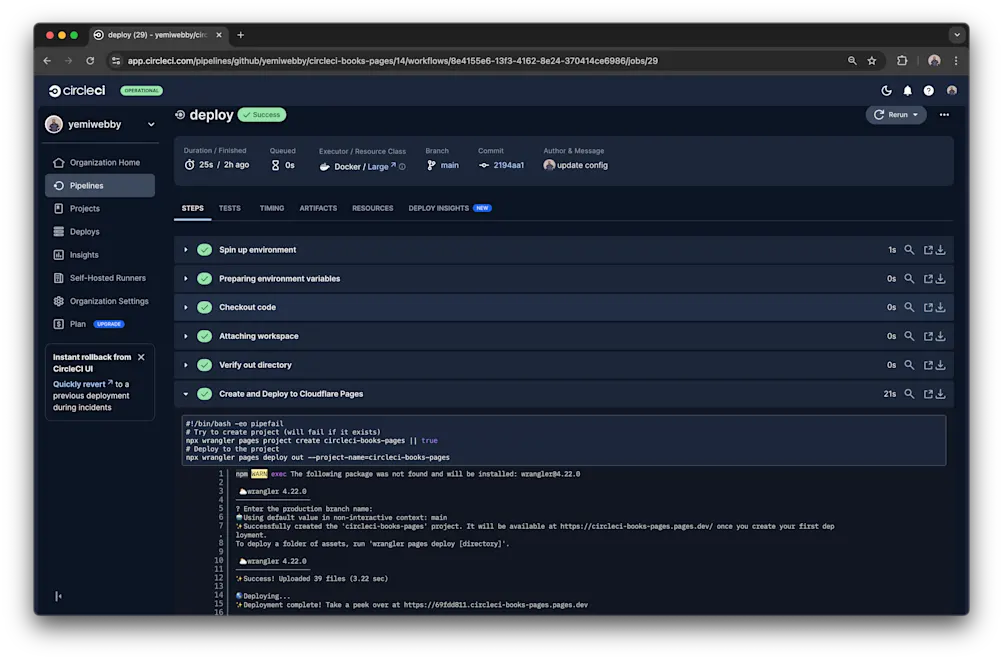Collapse the Create and Deploy to Cloudflare Pages step

[185, 394]
